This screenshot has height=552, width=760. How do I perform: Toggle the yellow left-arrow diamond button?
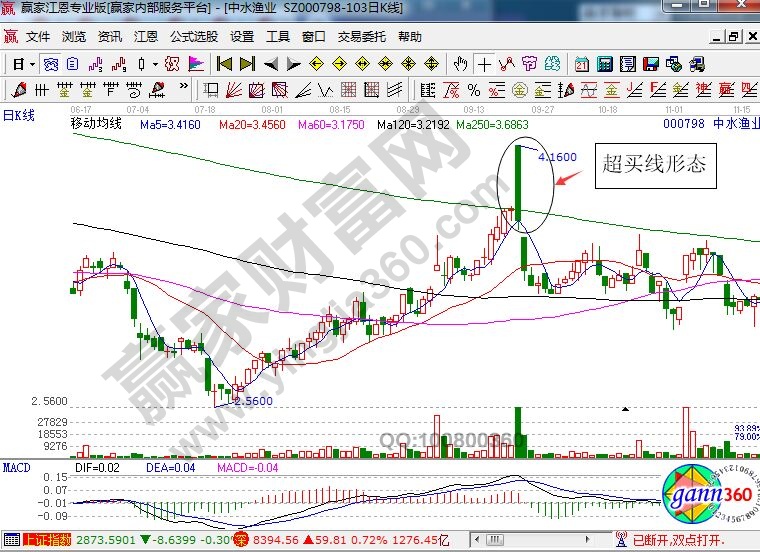314,64
